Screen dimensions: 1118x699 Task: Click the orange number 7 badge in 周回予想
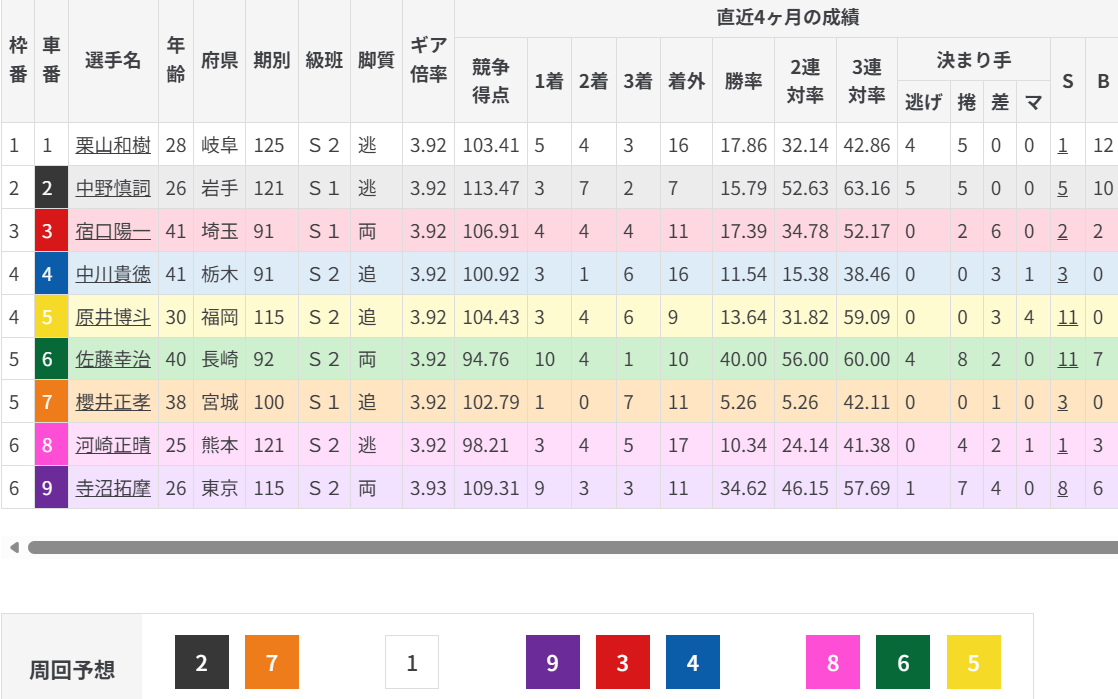coord(271,662)
